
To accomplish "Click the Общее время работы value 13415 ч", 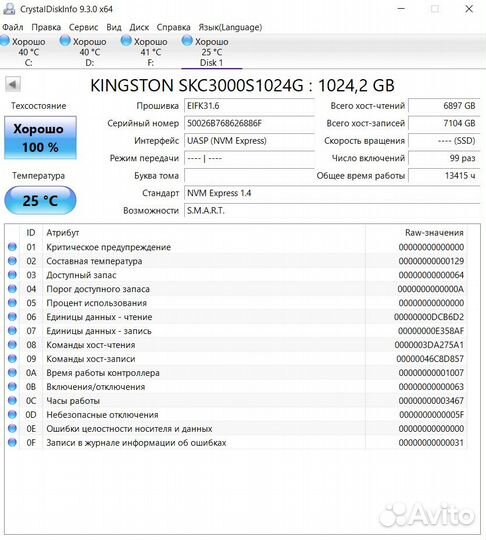I will coord(444,176).
